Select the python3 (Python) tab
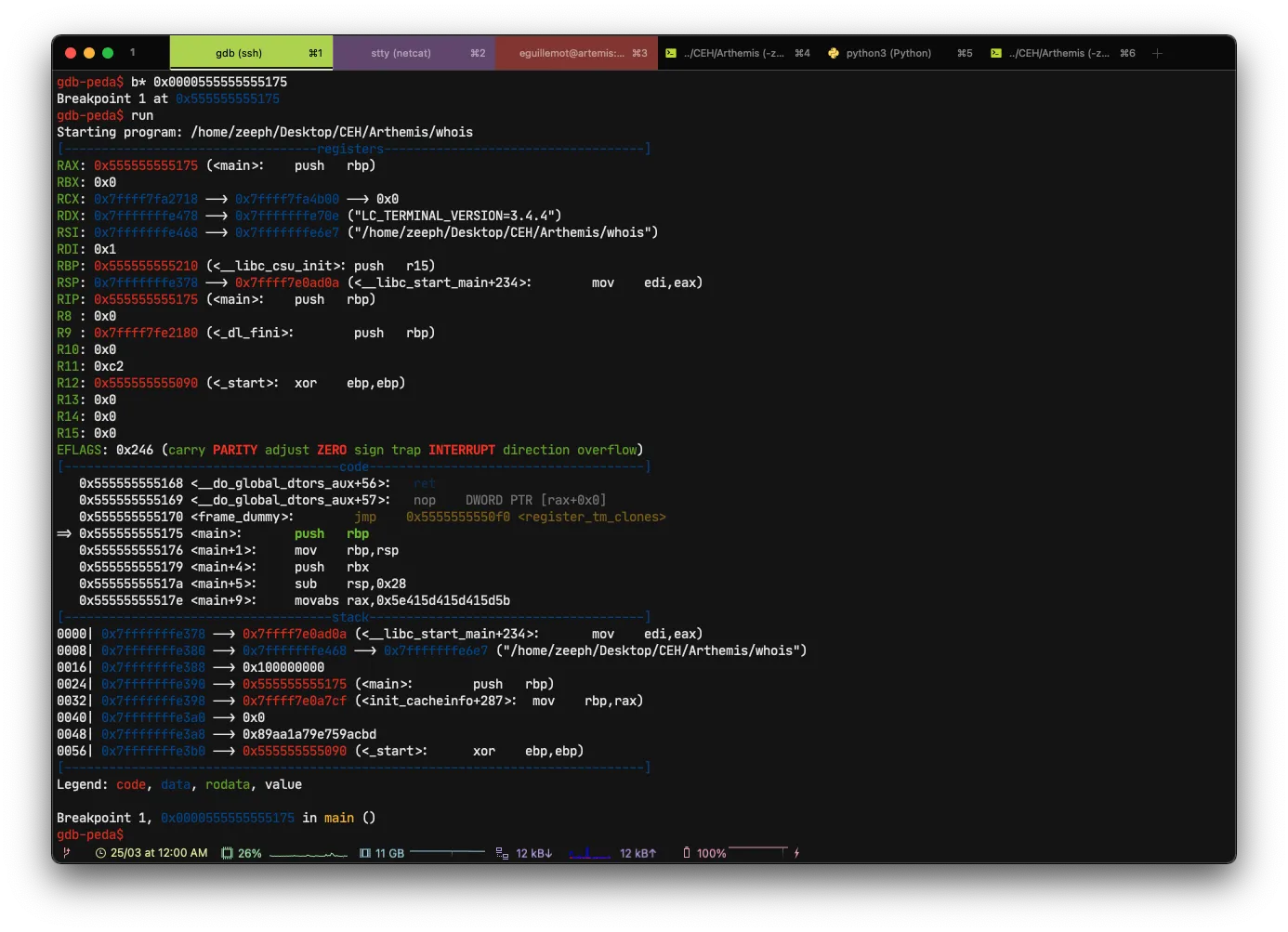The height and width of the screenshot is (932, 1288). (888, 53)
